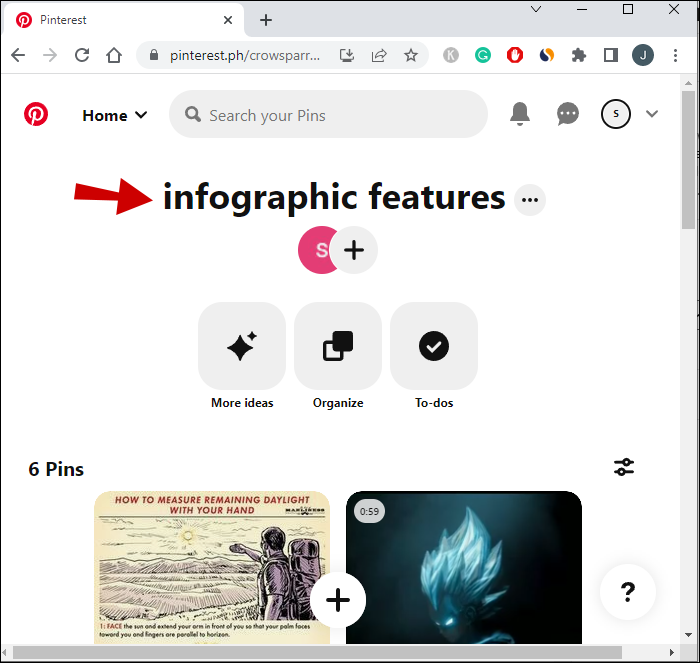The image size is (700, 663).
Task: Click horizontal scrollbar right arrow
Action: (x=672, y=652)
